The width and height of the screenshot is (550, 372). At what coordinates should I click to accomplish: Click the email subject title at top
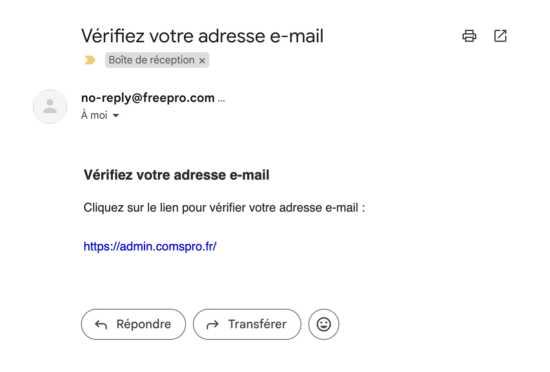point(202,36)
